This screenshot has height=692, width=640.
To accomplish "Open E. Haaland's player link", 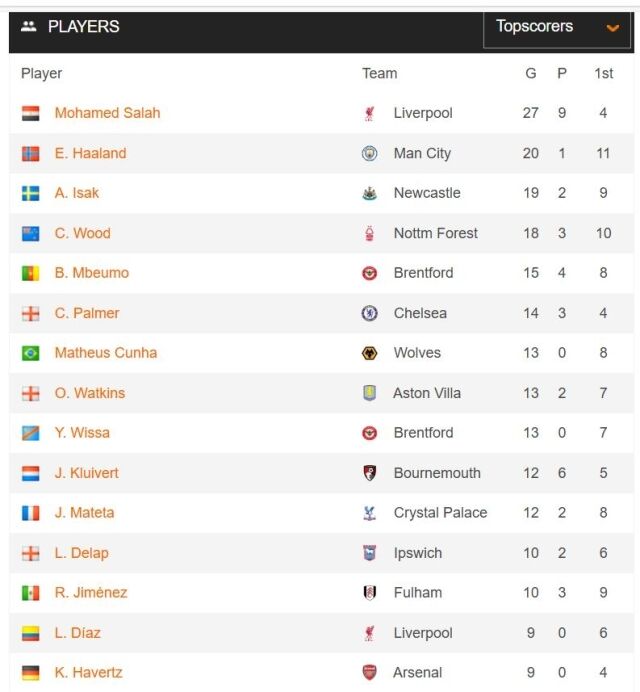I will [x=90, y=153].
